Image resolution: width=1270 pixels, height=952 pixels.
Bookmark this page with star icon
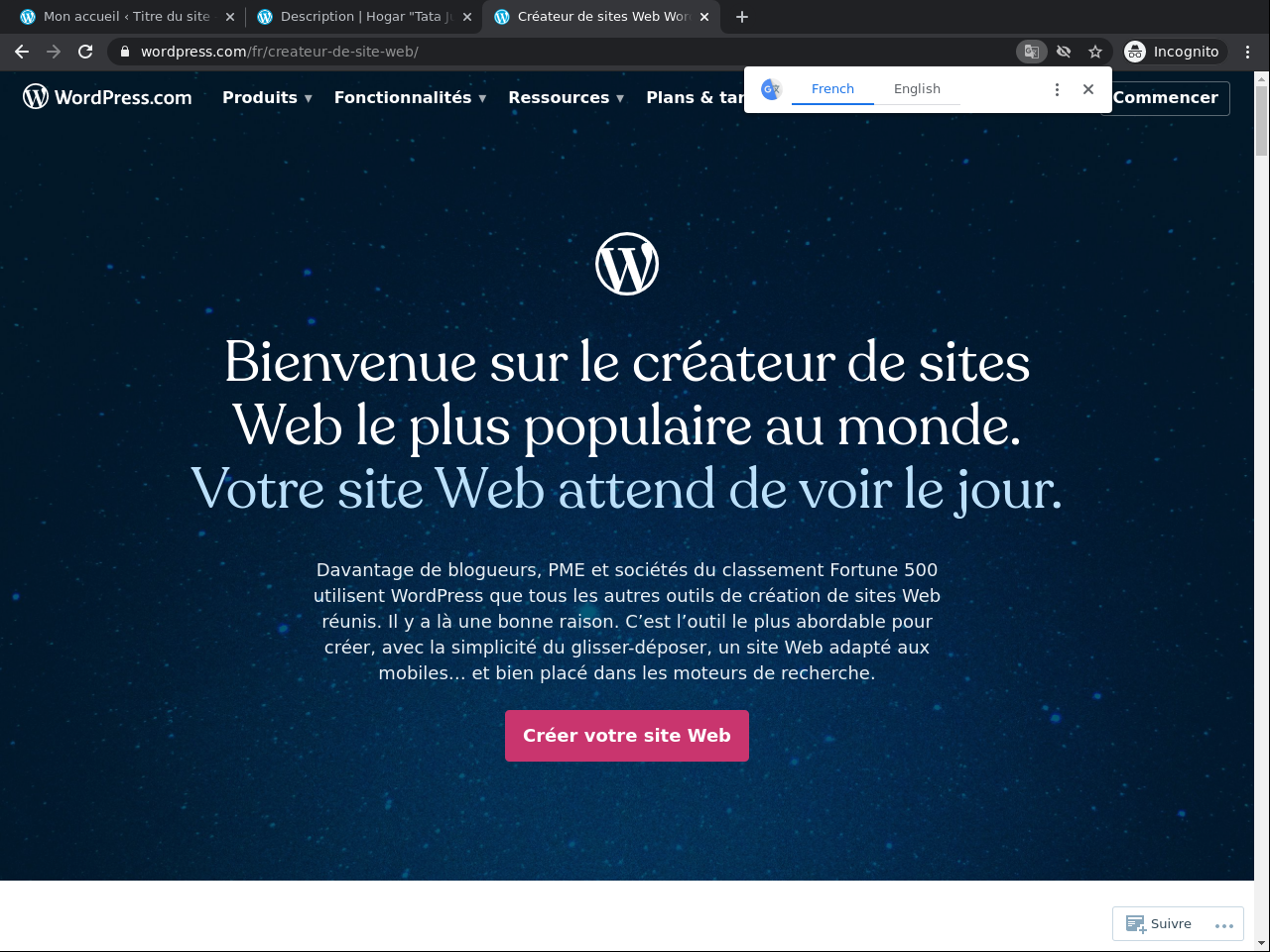pos(1095,52)
